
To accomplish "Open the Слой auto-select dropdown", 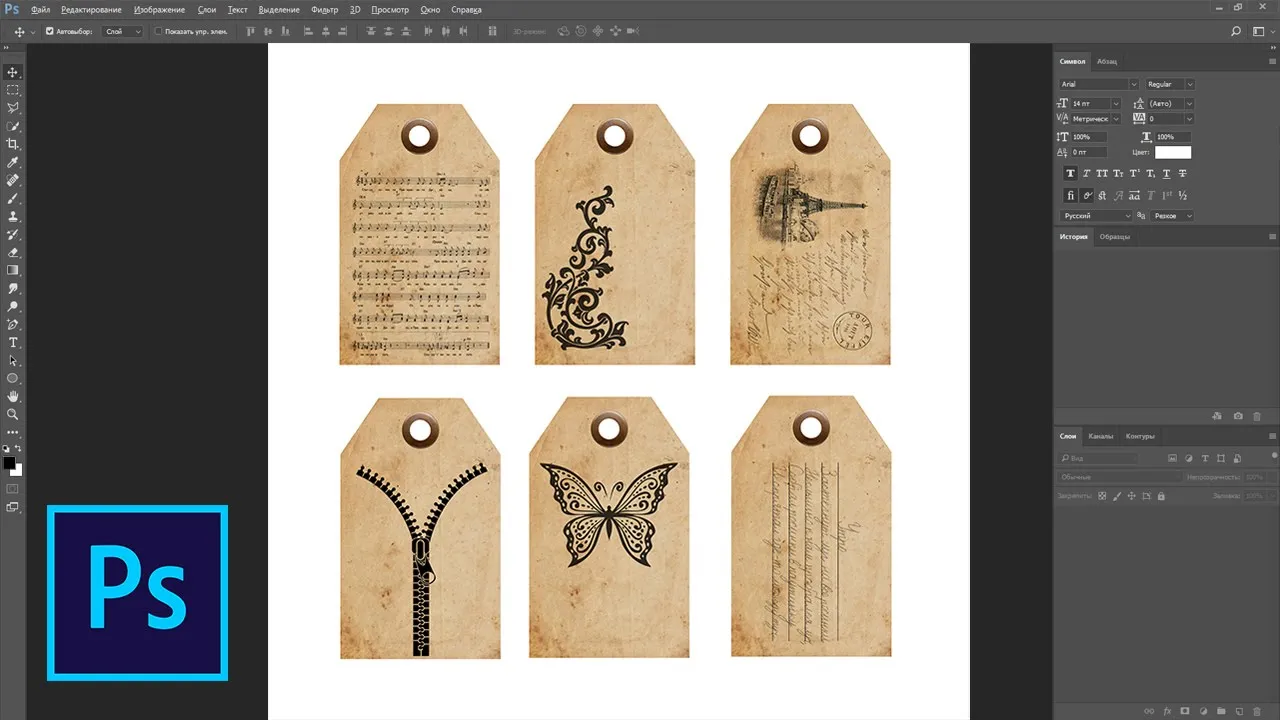I will (123, 31).
